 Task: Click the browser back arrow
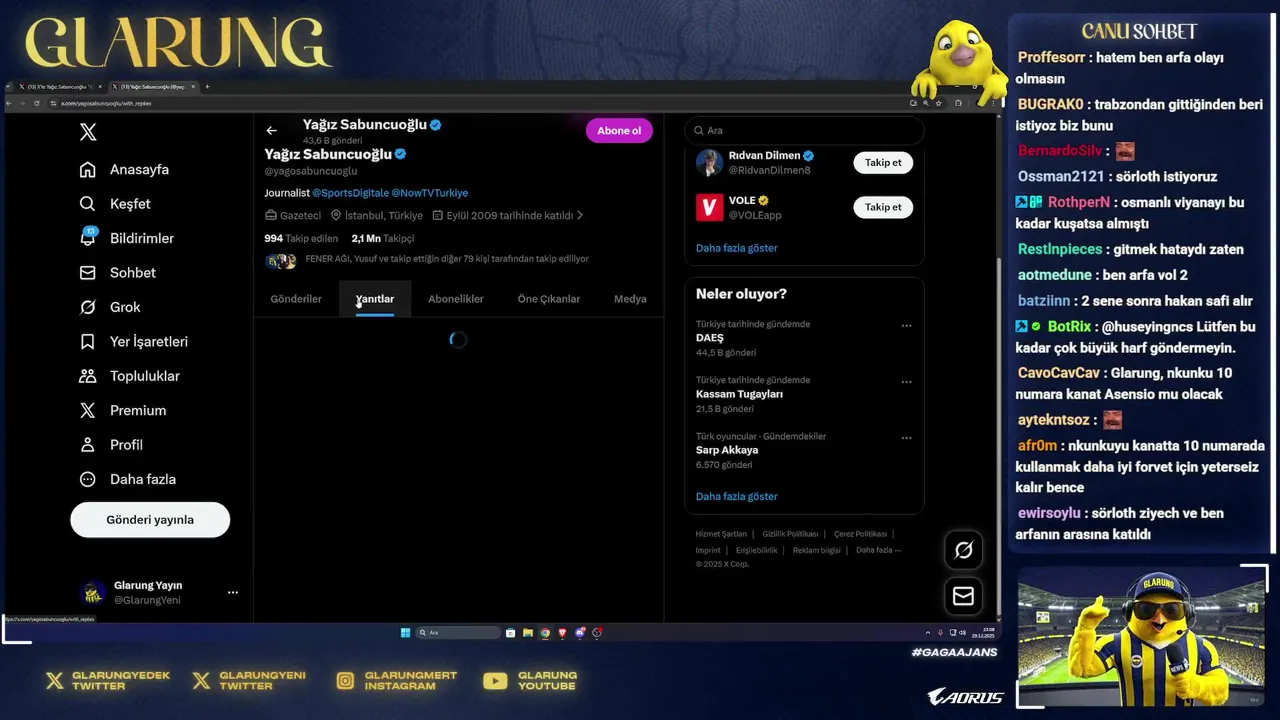point(10,103)
